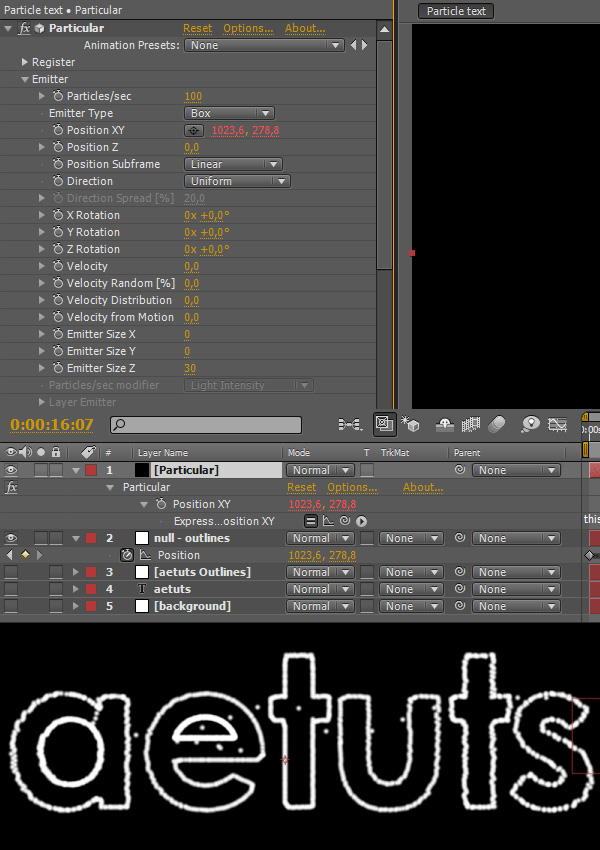The image size is (600, 850).
Task: Click Reset in the timeline Particular row
Action: (x=301, y=487)
